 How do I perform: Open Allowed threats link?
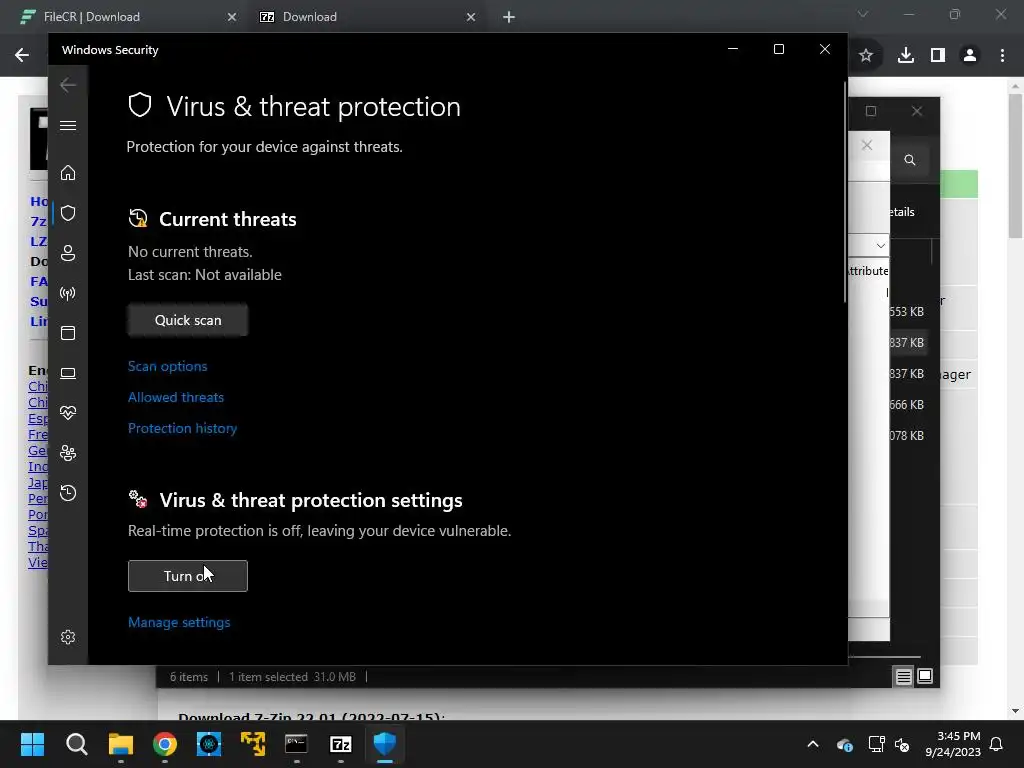(x=176, y=397)
